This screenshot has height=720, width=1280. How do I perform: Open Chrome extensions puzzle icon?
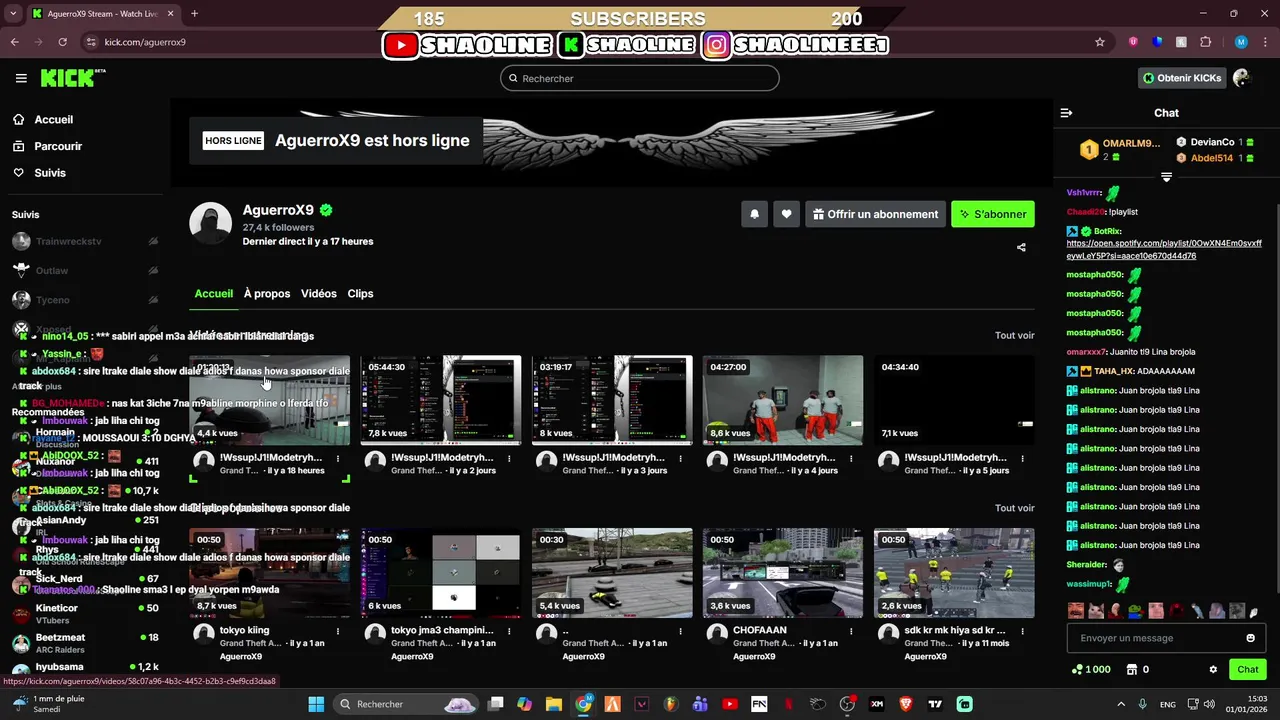coord(1205,42)
